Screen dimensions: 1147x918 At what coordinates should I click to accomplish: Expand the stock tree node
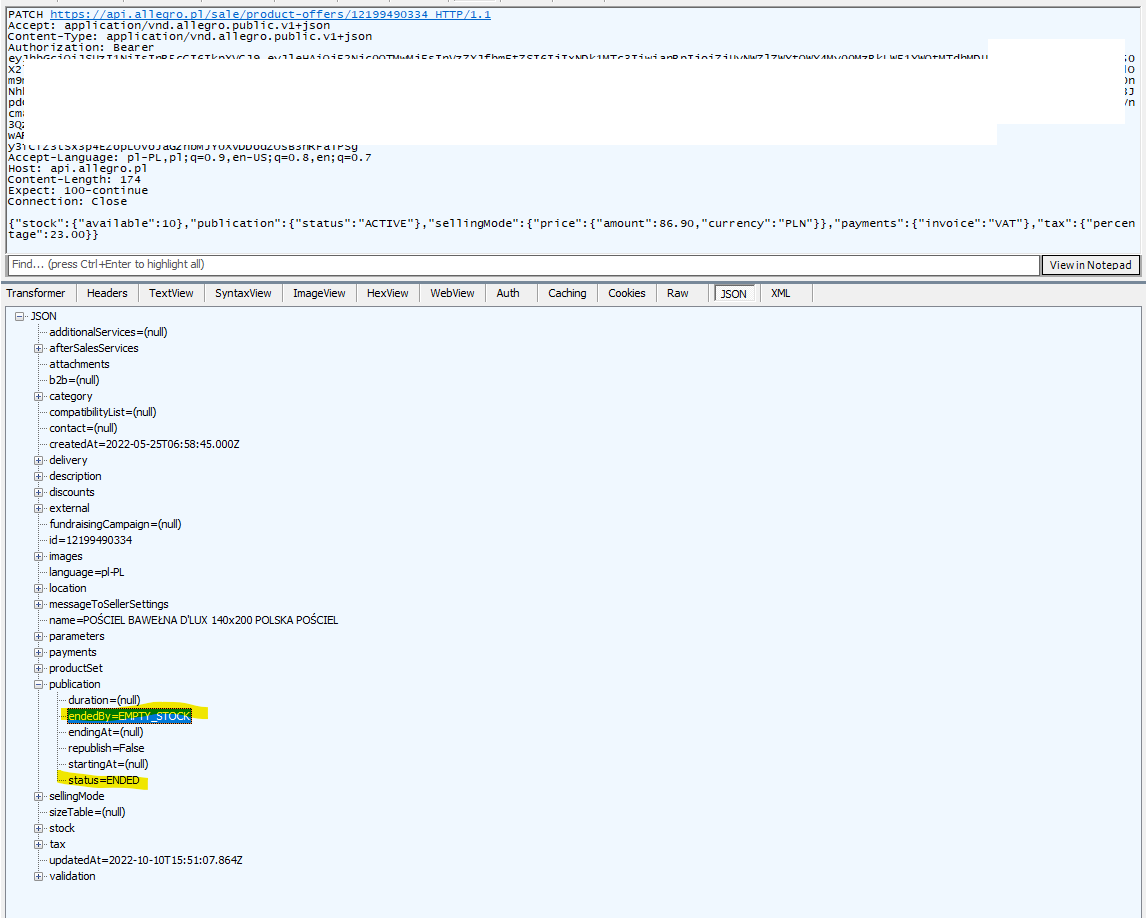38,828
